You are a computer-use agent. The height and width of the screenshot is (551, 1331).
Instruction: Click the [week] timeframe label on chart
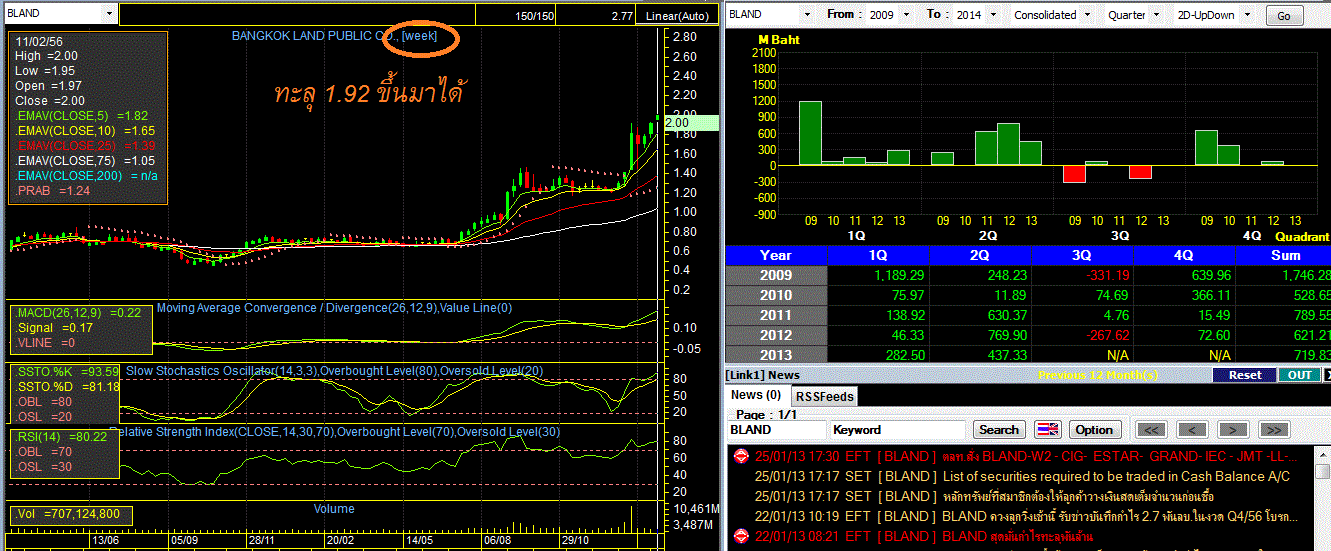pos(419,35)
